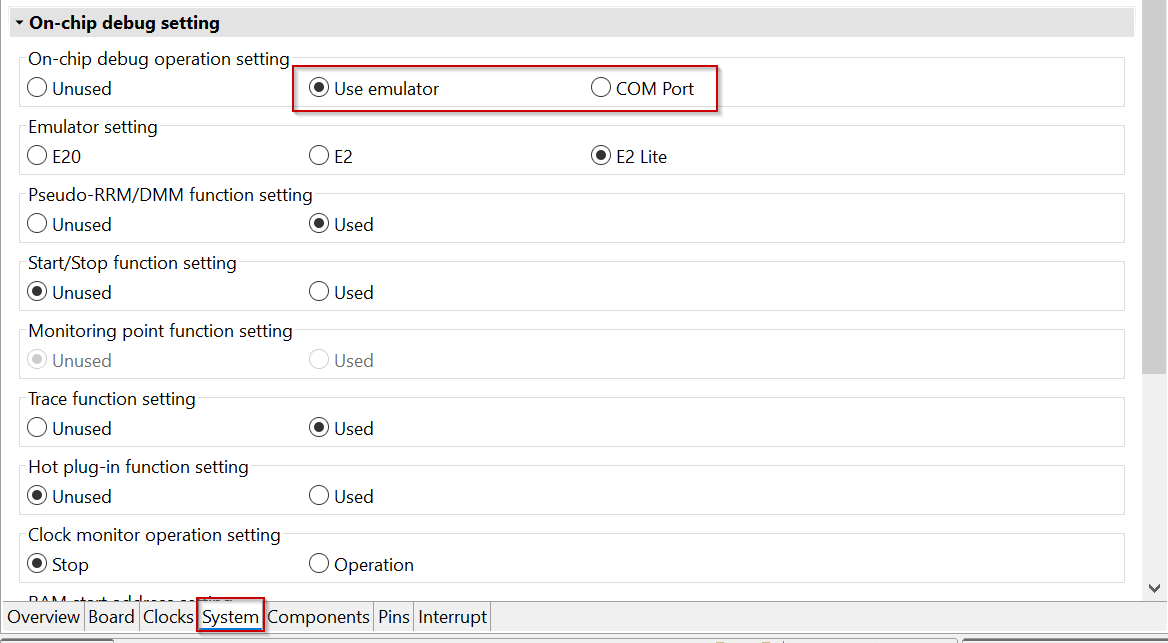Switch to the Board tab
This screenshot has height=643, width=1168.
(111, 617)
